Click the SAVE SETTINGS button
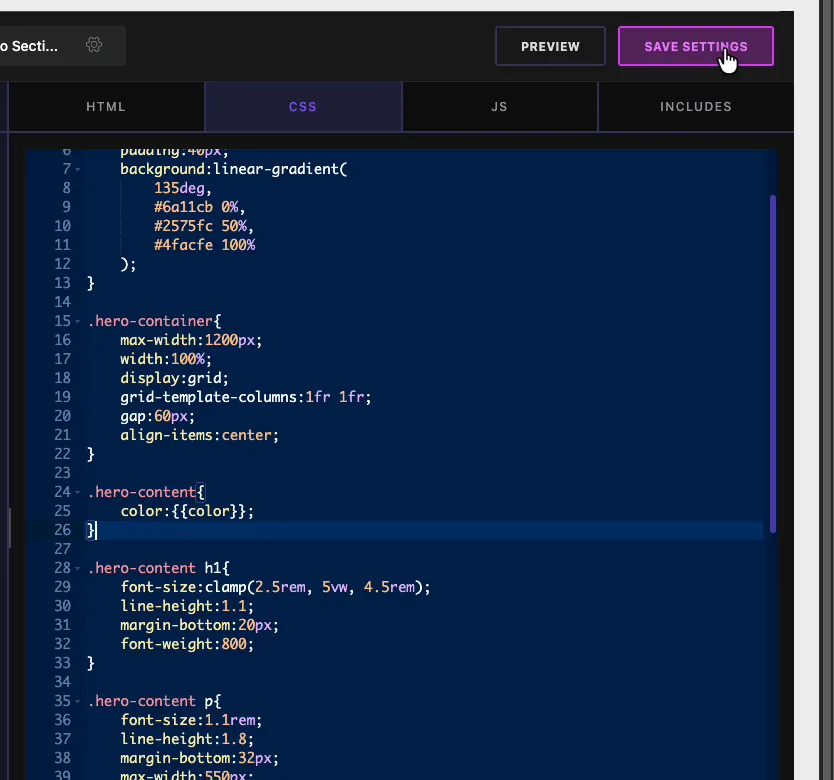 point(695,46)
